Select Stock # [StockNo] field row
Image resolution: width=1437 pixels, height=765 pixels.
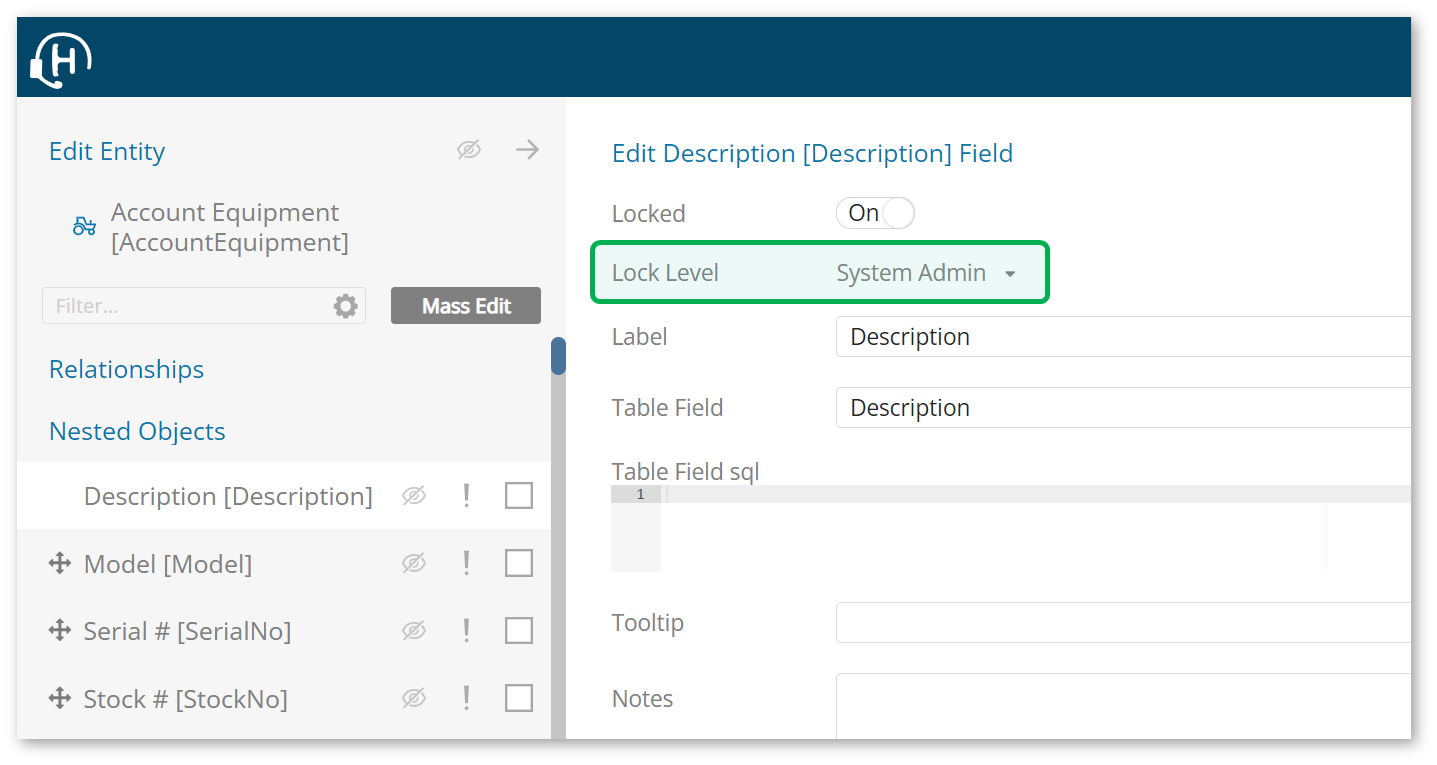tap(283, 699)
